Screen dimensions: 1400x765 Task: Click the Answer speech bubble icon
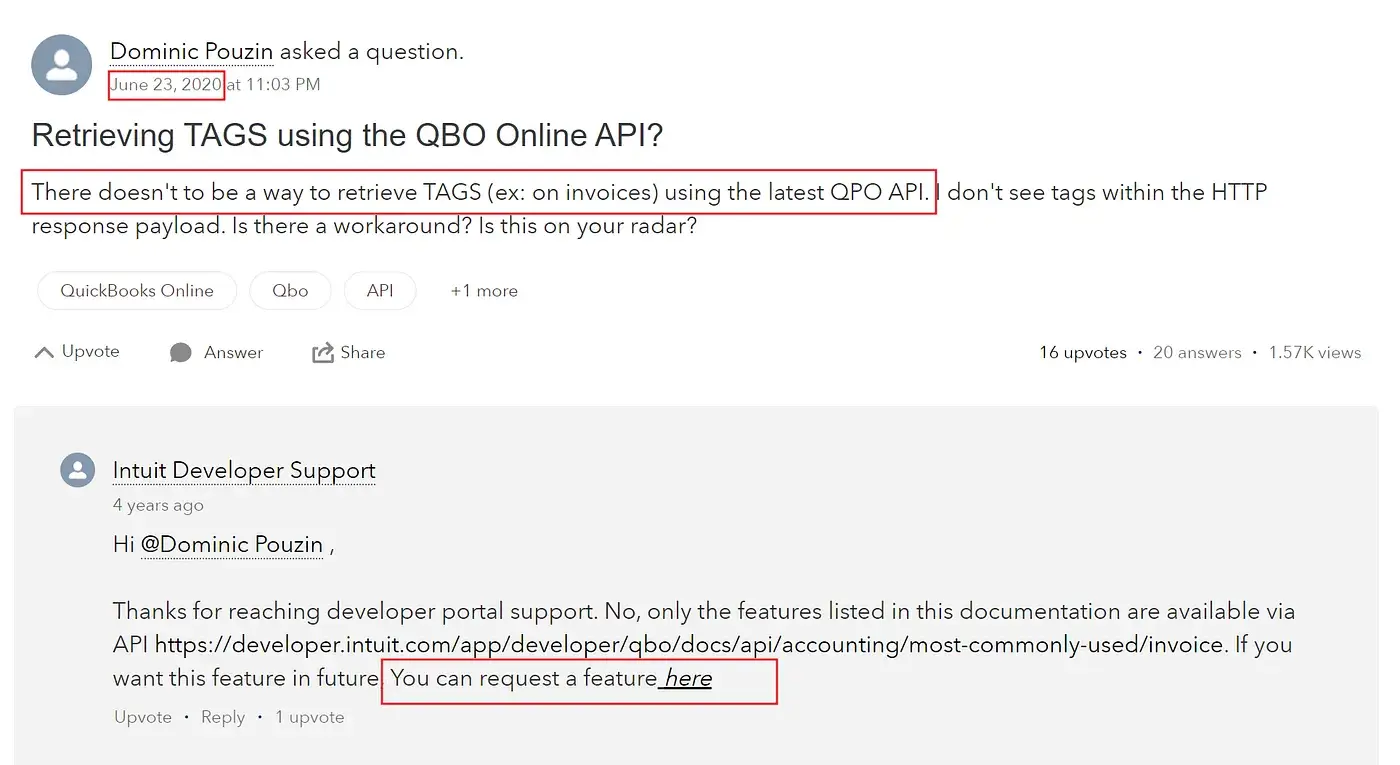(181, 352)
